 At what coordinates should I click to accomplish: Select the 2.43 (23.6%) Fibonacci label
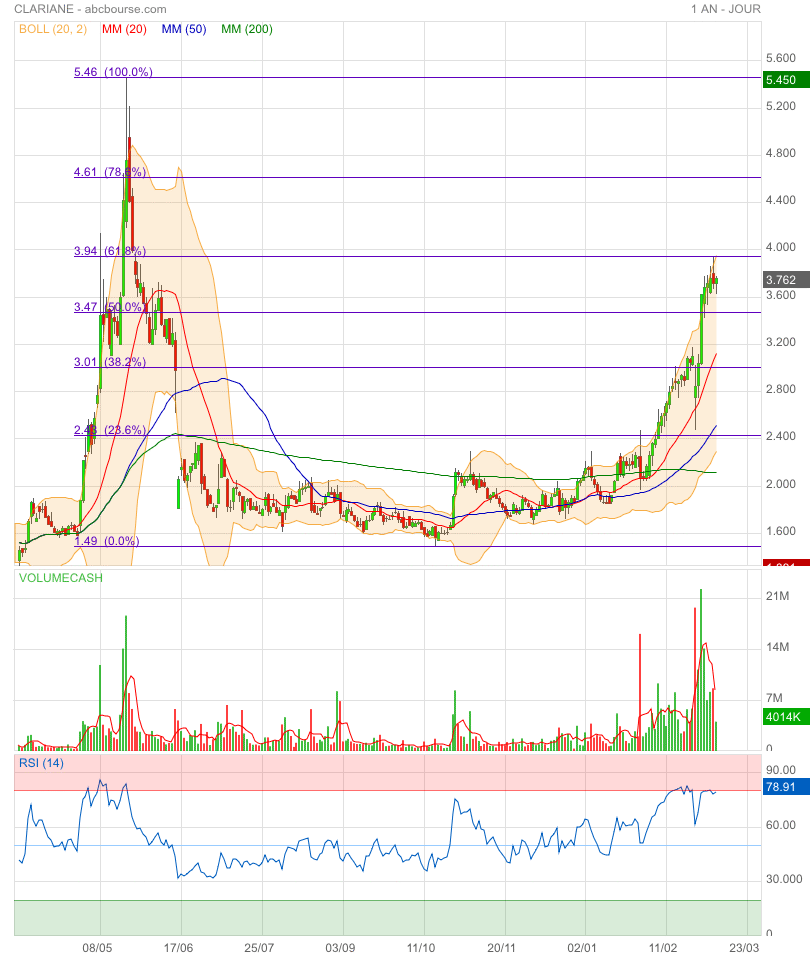[x=110, y=430]
